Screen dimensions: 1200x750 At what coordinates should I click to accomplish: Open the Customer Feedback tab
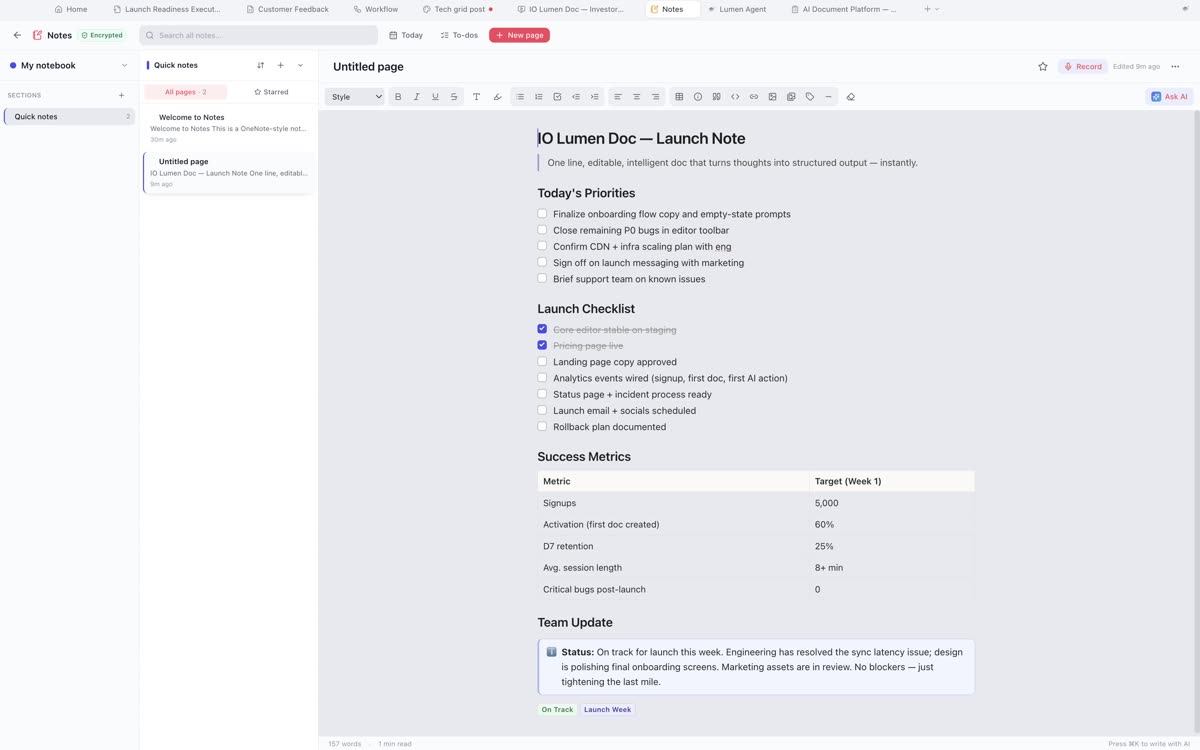coord(287,9)
